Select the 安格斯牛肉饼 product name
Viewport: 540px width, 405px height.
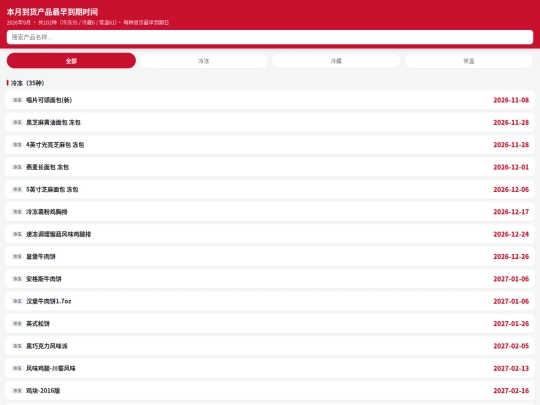click(x=44, y=279)
